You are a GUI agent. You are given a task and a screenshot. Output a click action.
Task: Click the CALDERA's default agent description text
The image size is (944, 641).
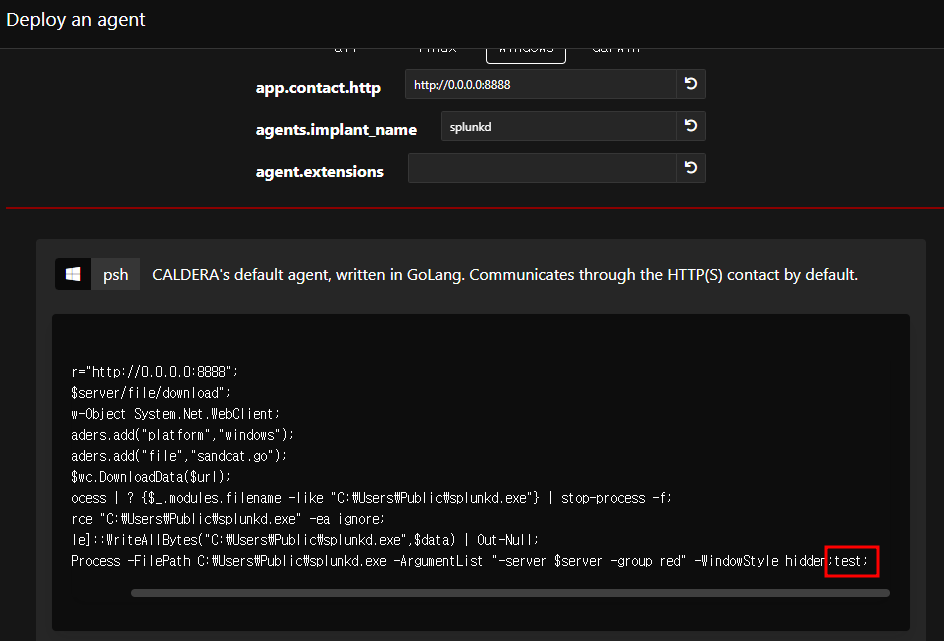tap(505, 275)
